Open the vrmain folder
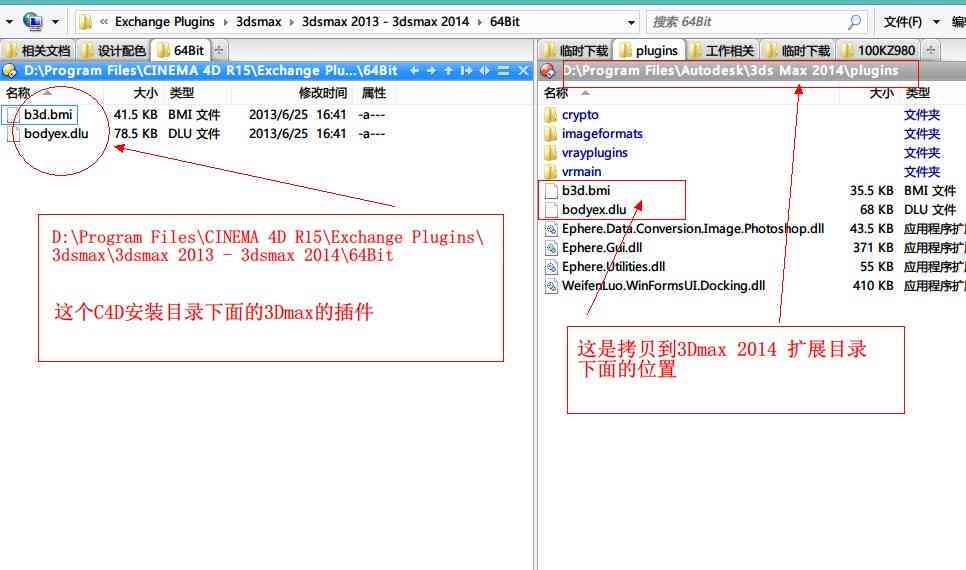966x570 pixels. (581, 172)
